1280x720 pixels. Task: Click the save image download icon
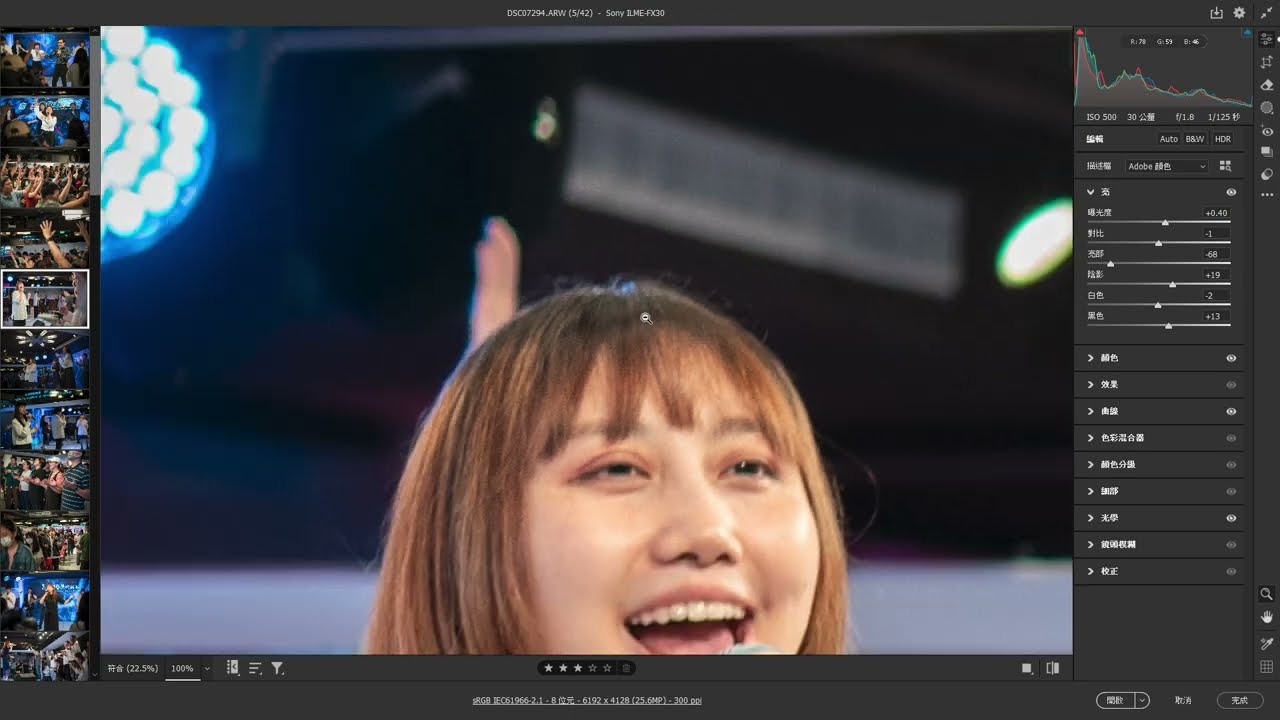1216,13
